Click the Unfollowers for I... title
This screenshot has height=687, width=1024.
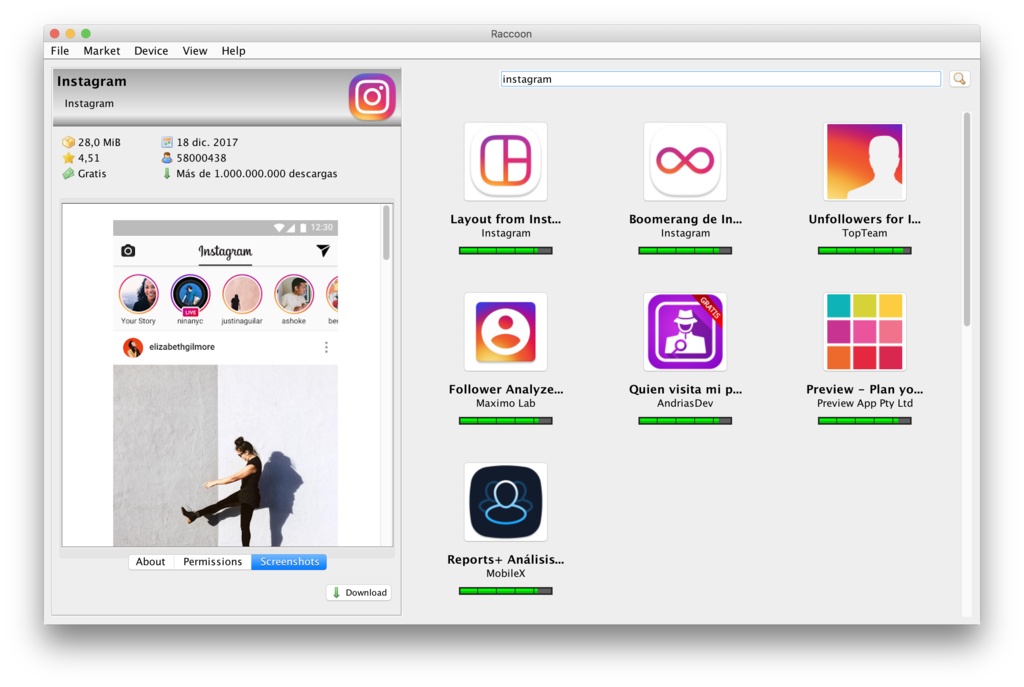coord(865,219)
